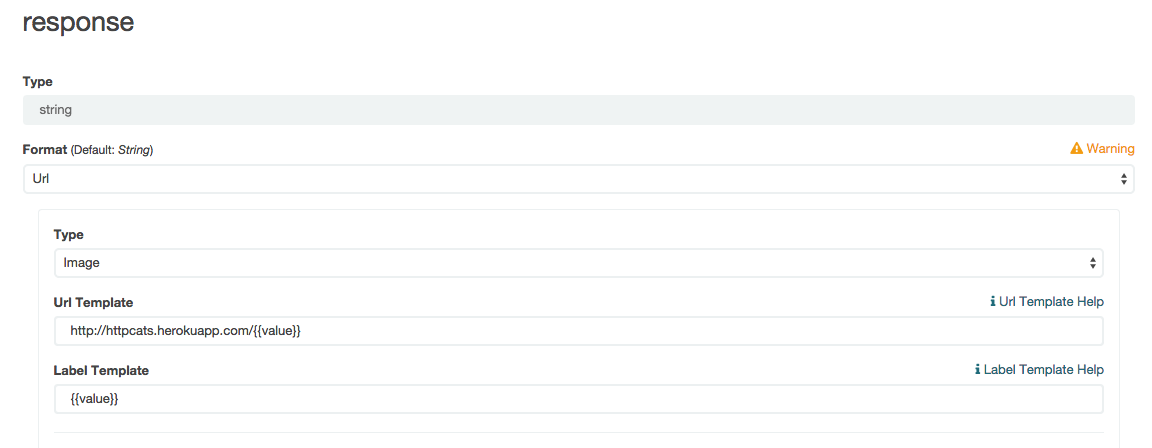This screenshot has width=1152, height=448.
Task: Click the Url Template field label
Action: click(x=93, y=302)
